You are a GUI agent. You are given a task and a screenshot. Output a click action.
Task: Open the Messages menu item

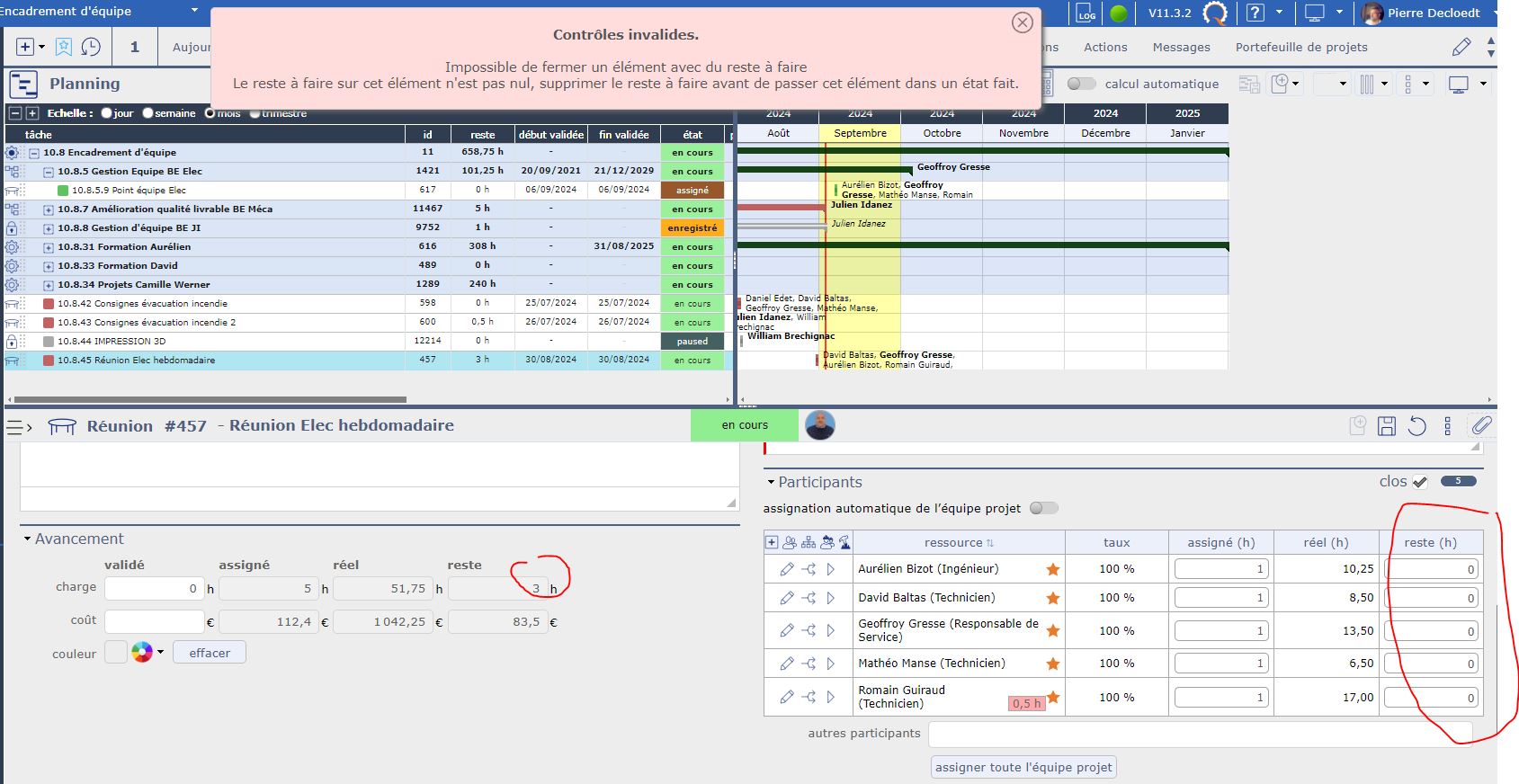1181,47
